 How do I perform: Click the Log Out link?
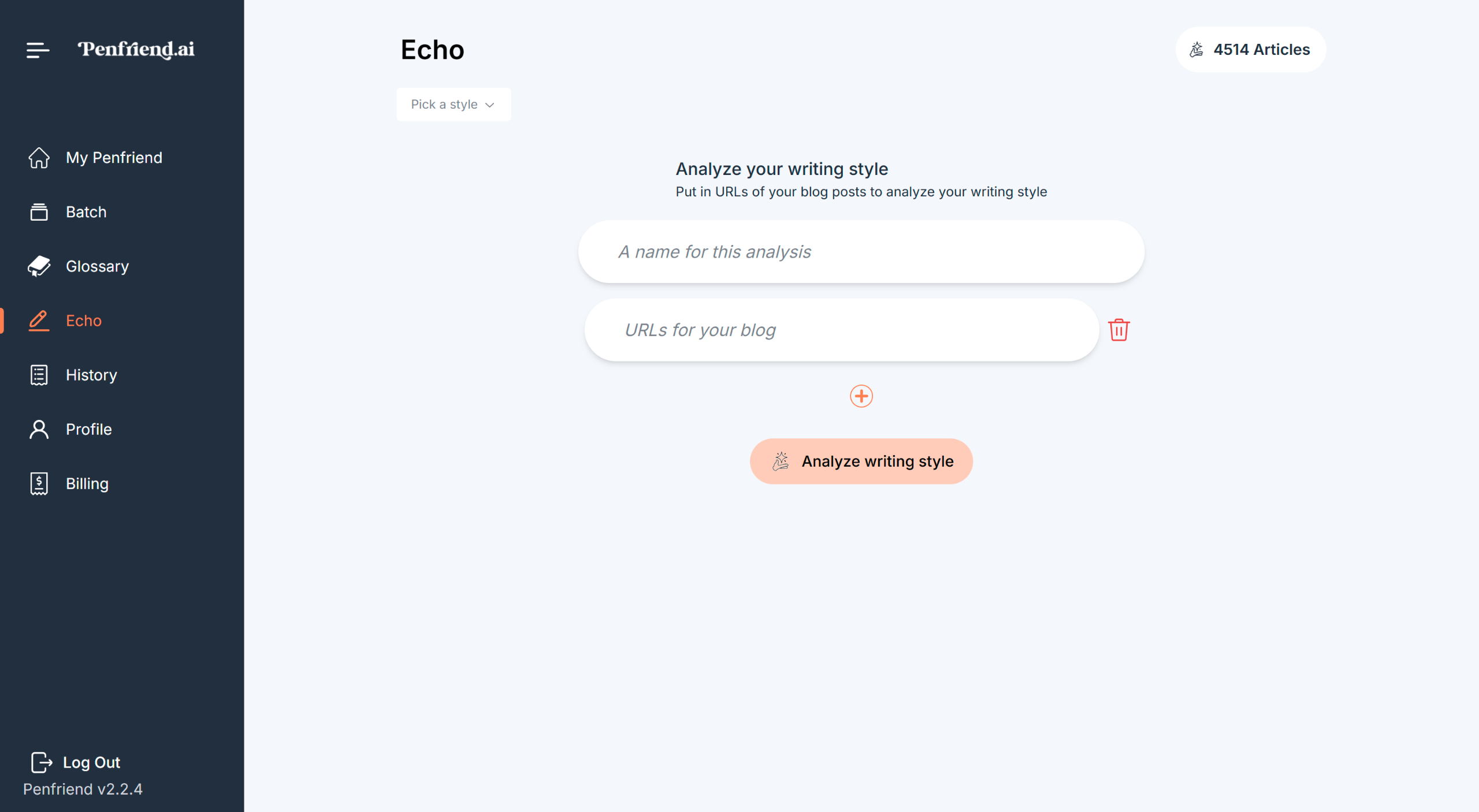coord(91,762)
